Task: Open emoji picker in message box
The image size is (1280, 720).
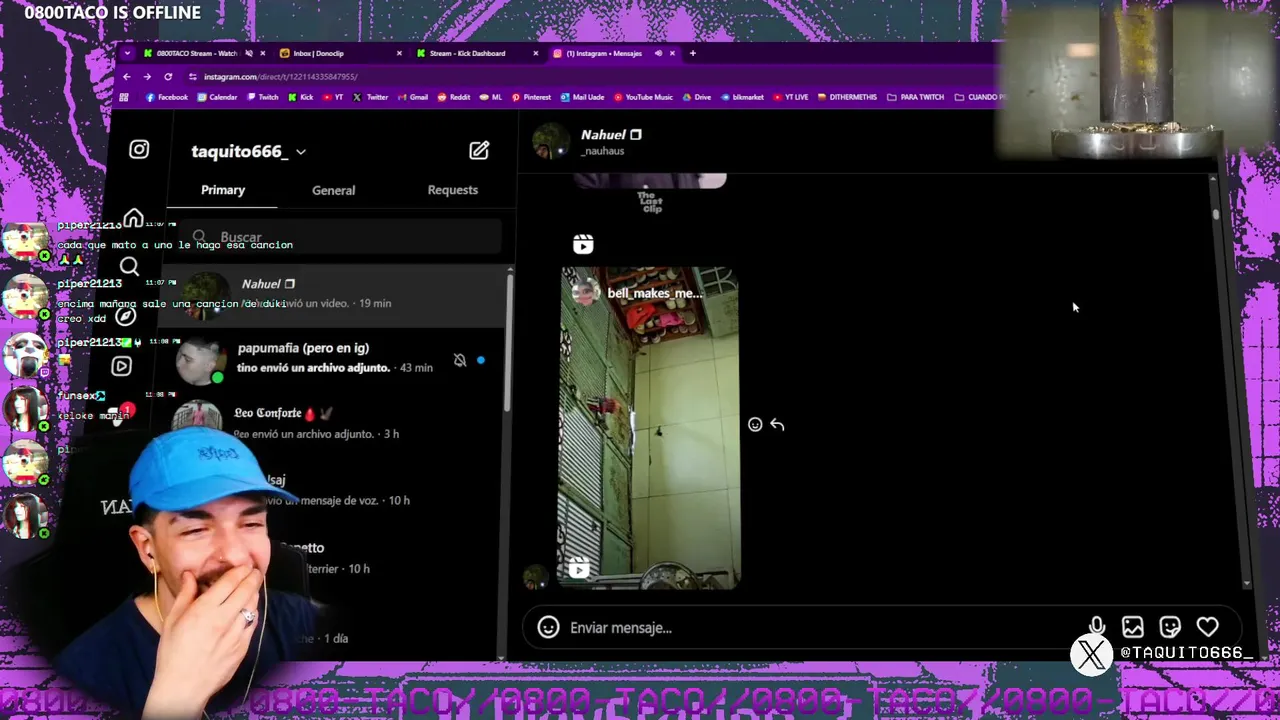Action: 548,627
